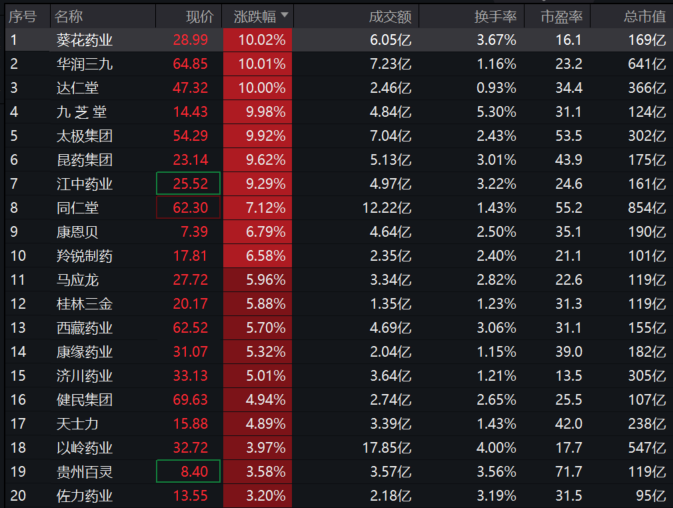
Task: Click the 10.01% change cell
Action: coord(258,64)
